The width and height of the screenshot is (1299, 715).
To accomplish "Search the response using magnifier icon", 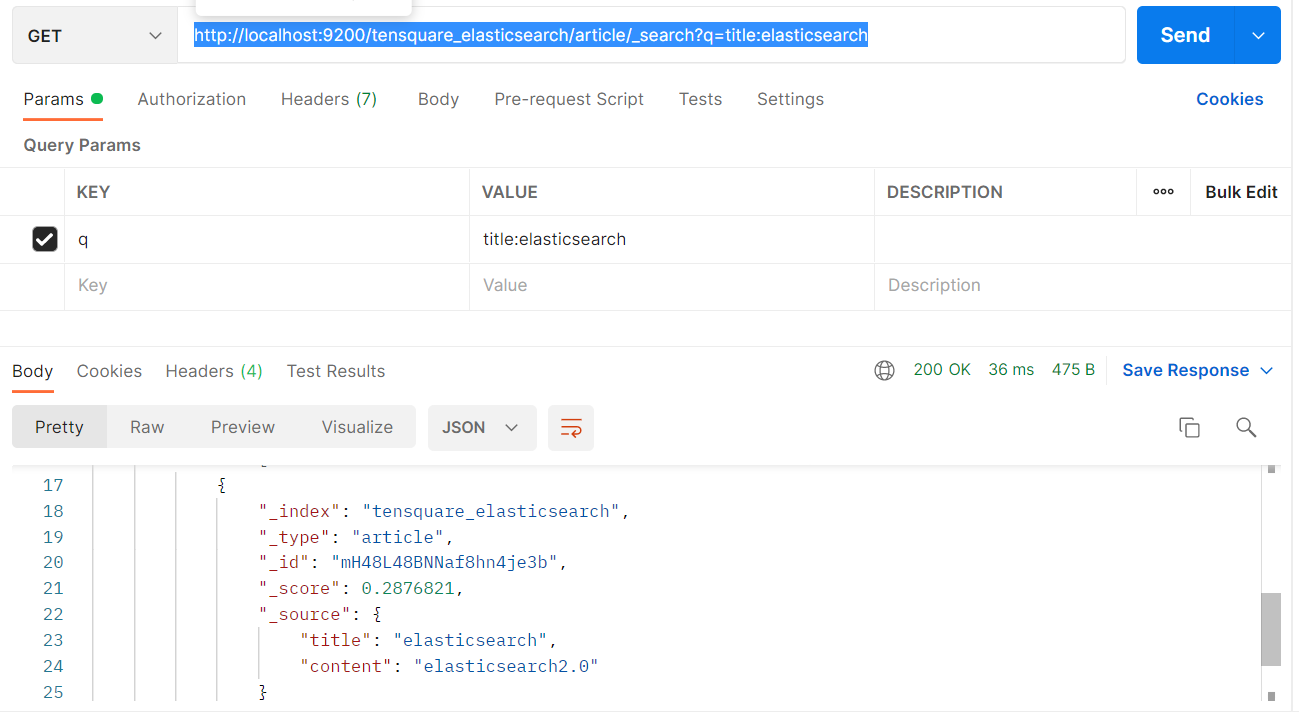I will (1245, 428).
